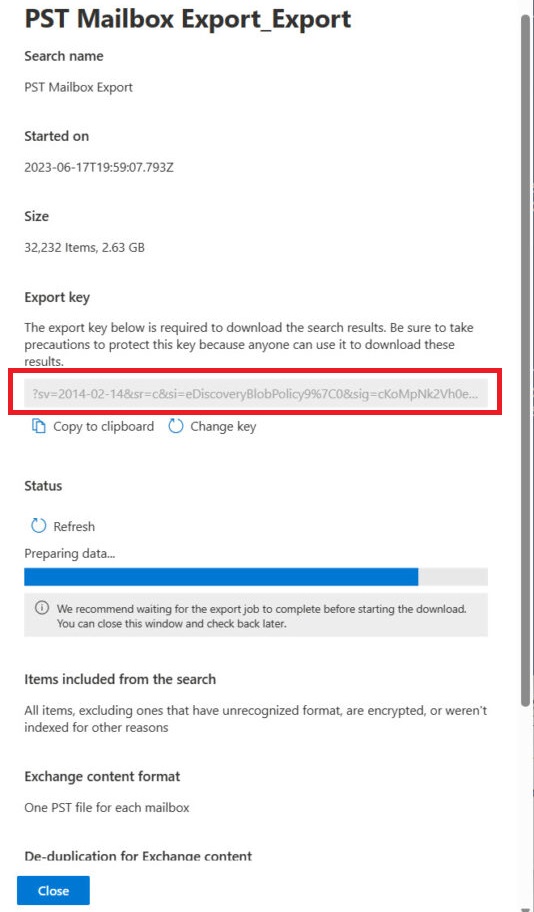Click the Export key heading
The height and width of the screenshot is (912, 534).
click(57, 297)
